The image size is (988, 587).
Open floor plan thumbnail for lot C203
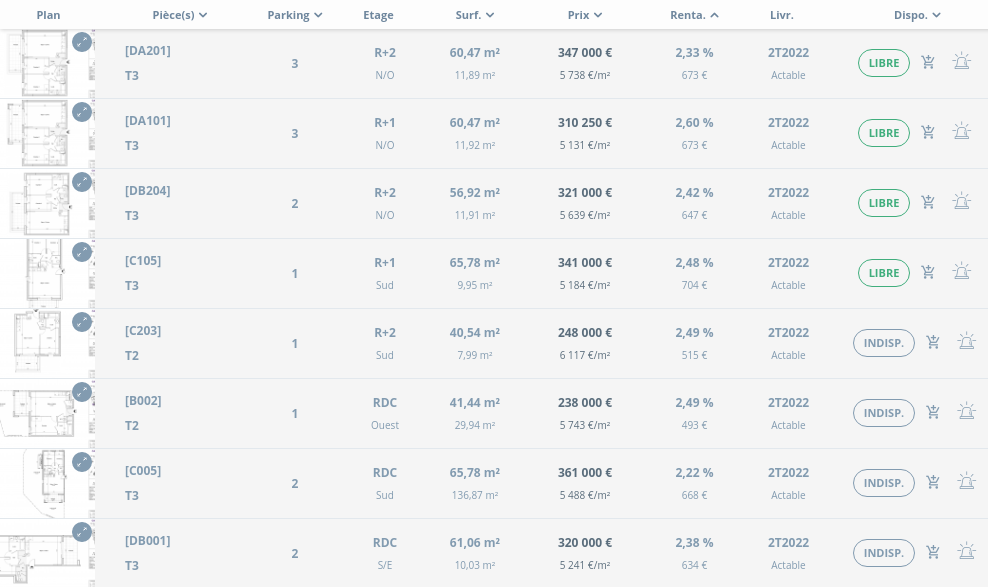[40, 343]
